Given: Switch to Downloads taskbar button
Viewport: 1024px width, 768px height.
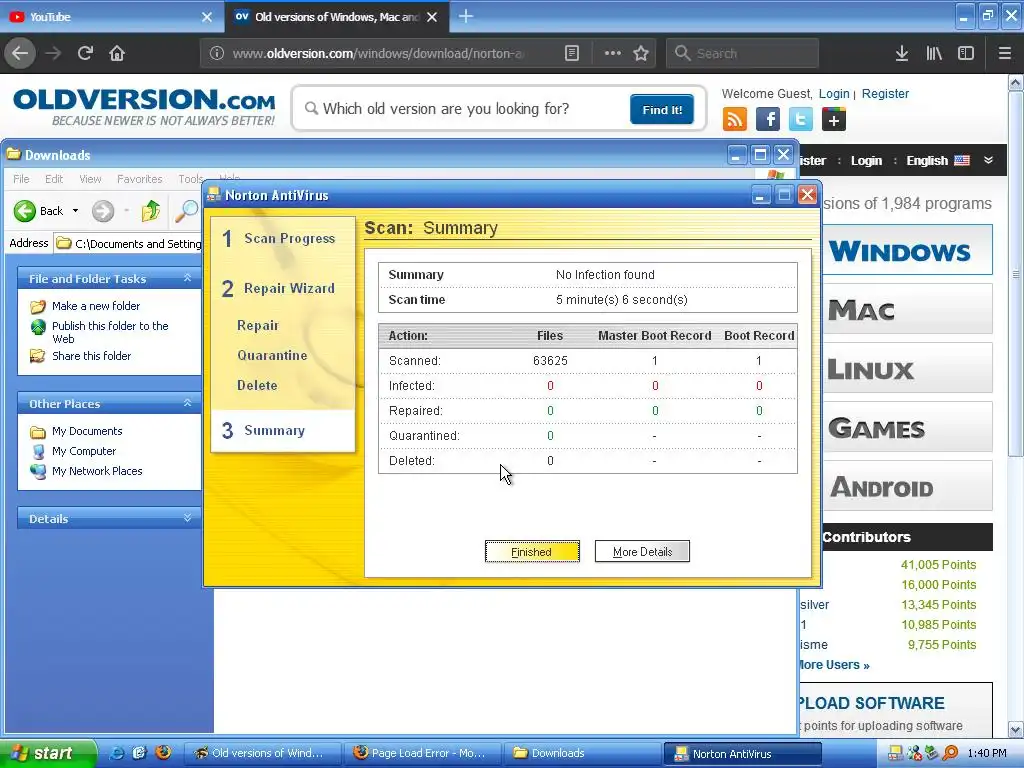Looking at the screenshot, I should 581,753.
